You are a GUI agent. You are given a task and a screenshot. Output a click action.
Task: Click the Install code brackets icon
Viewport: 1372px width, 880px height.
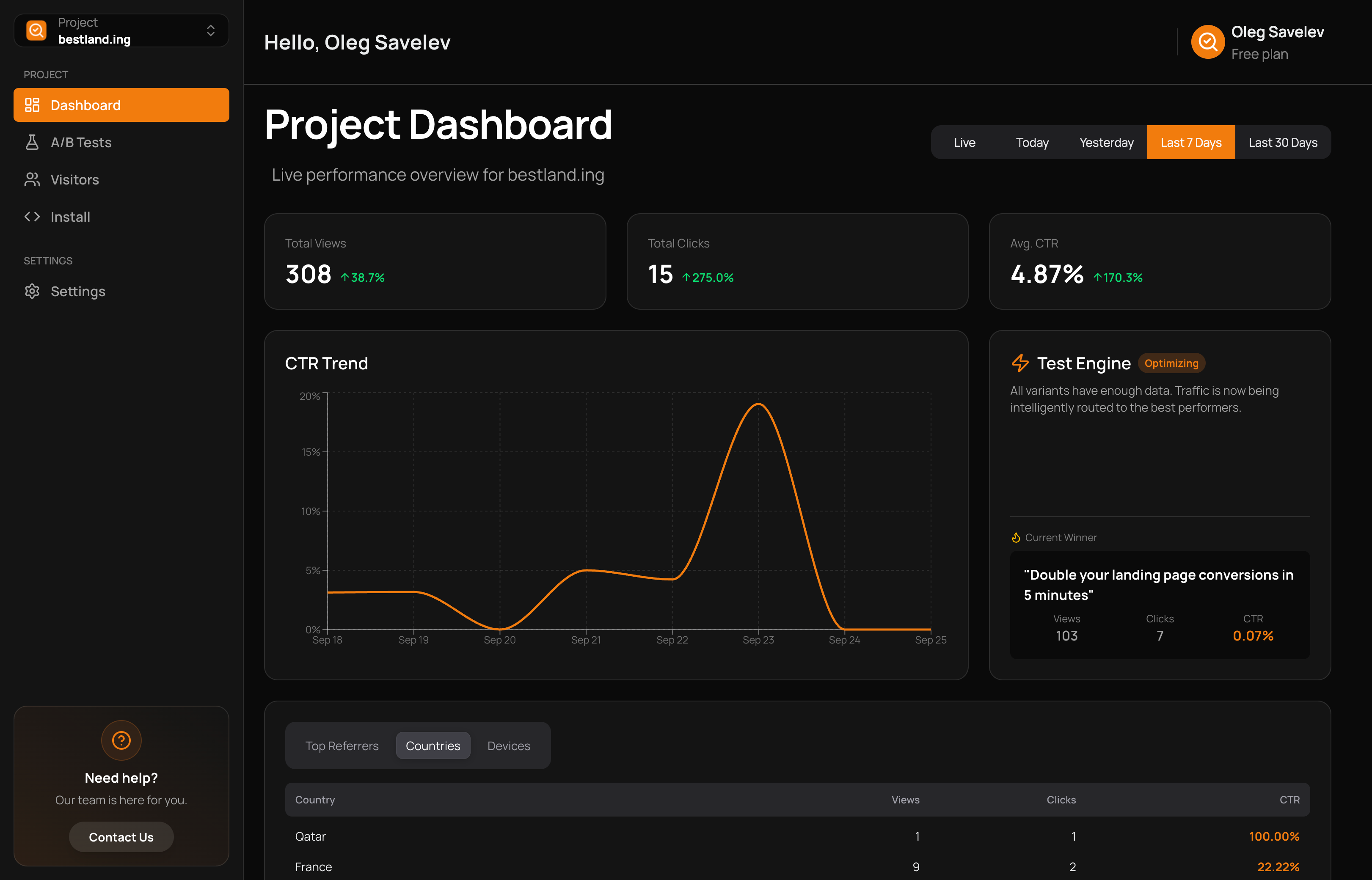tap(32, 217)
